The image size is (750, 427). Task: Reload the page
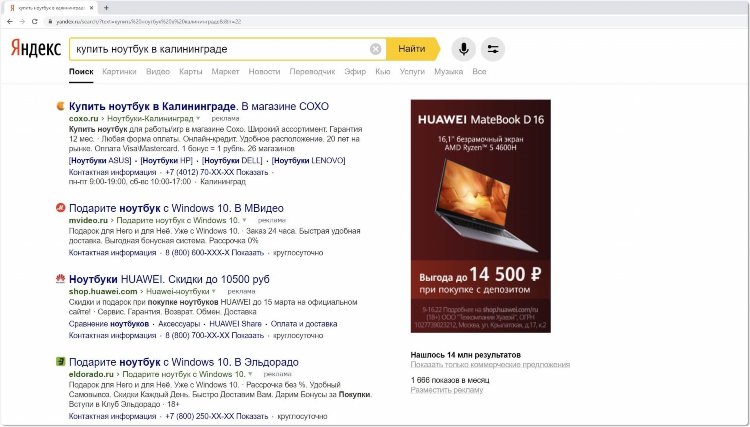pyautogui.click(x=34, y=22)
